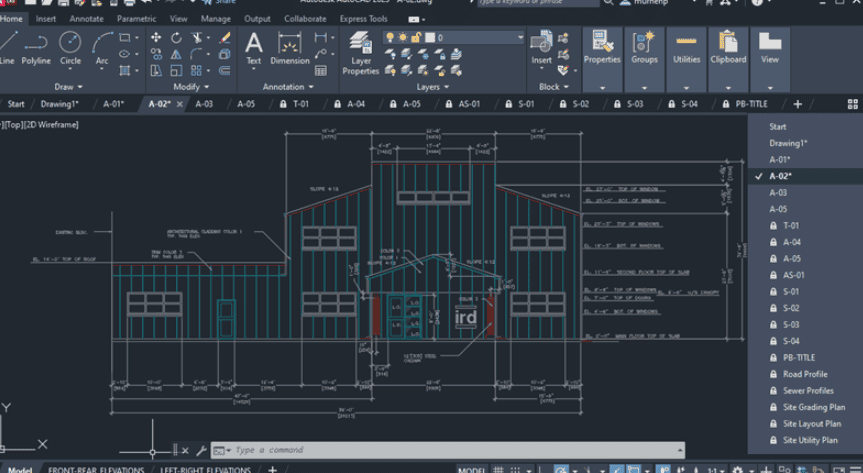Toggle layer freeze sun icon for layer 0
Viewport: 863px width, 473px height.
403,38
